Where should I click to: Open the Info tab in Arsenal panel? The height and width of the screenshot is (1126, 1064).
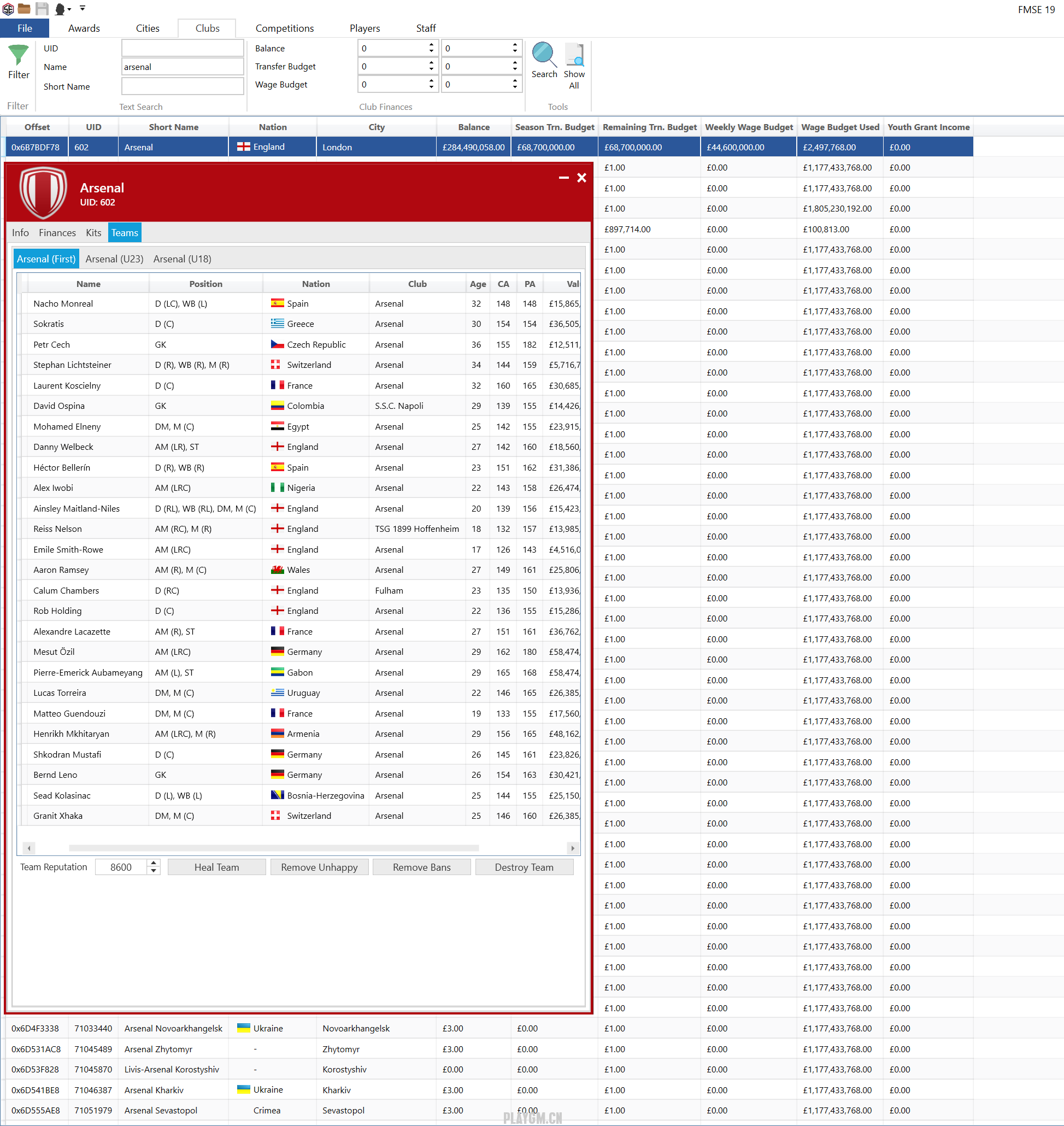click(20, 232)
